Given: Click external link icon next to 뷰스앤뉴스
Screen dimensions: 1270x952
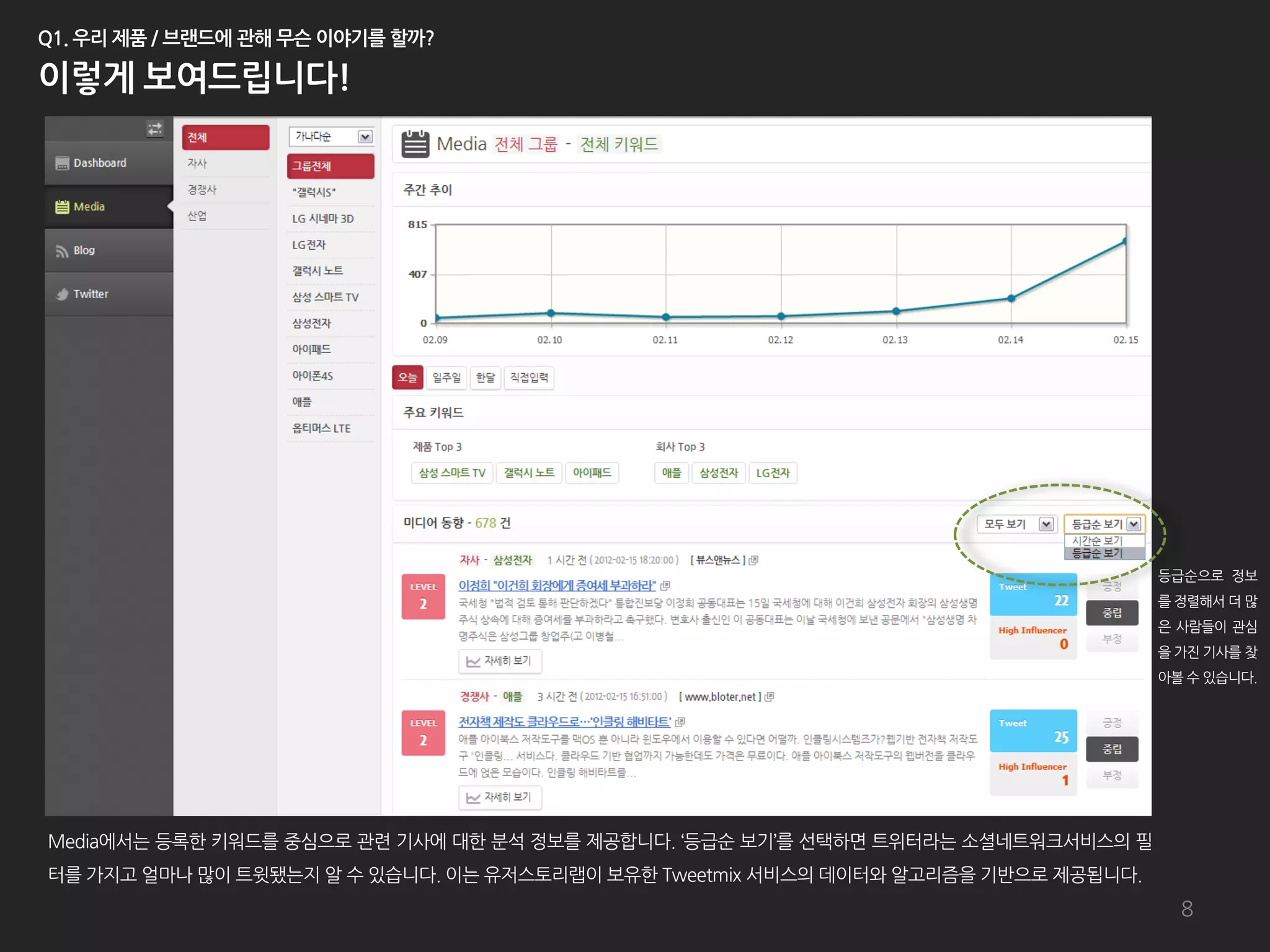Looking at the screenshot, I should tap(753, 560).
